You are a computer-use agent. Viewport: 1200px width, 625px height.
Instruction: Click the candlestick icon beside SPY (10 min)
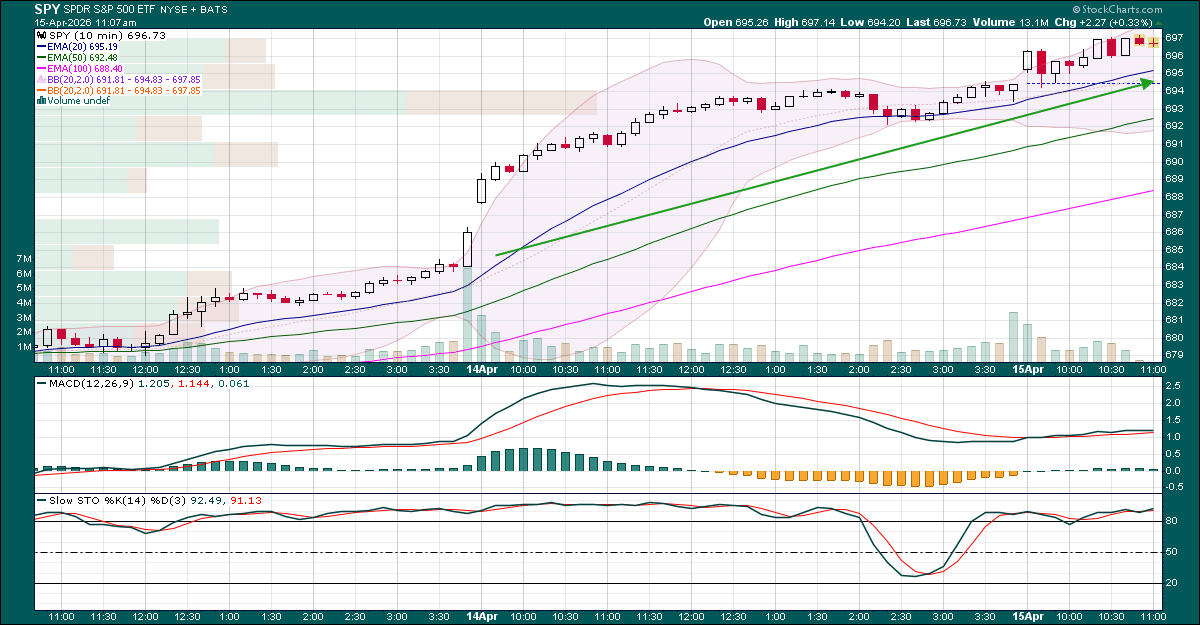click(x=41, y=35)
